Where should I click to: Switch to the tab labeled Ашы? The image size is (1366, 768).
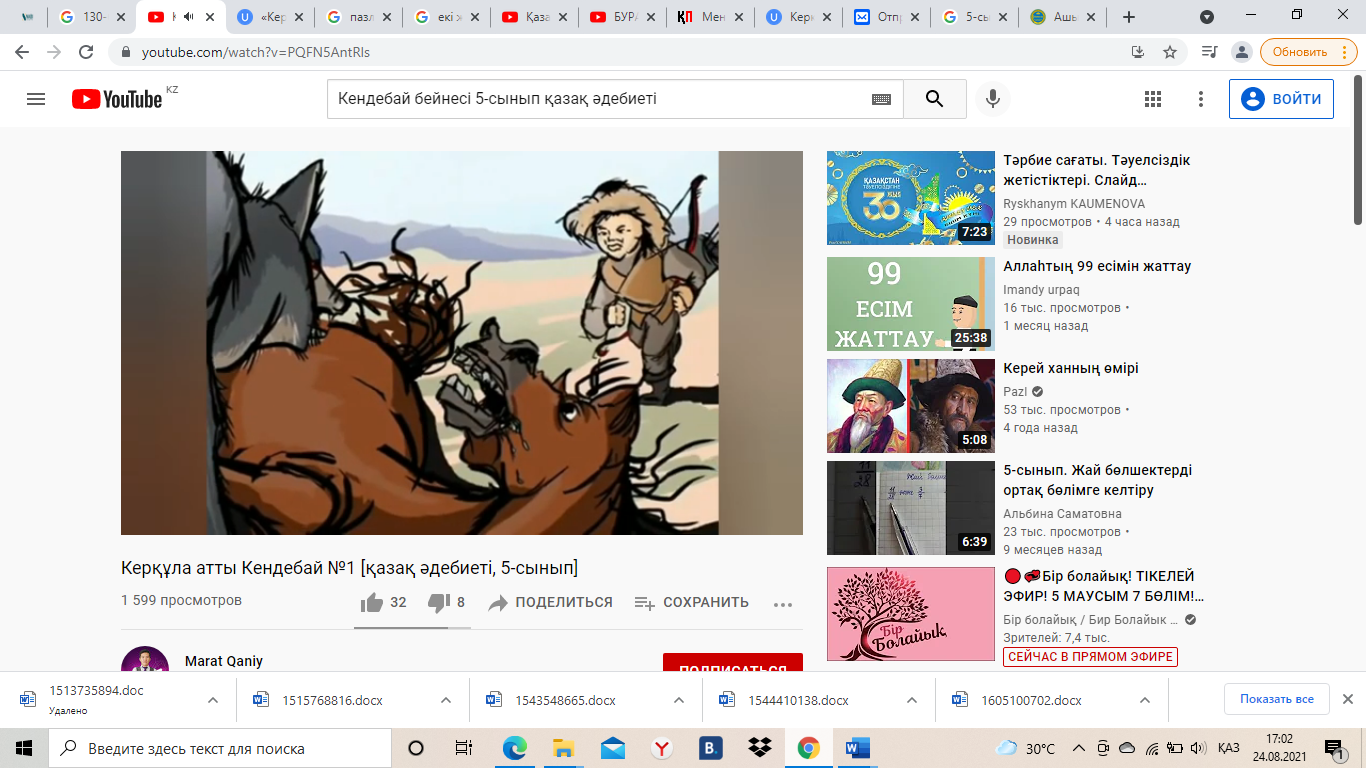tap(1063, 17)
